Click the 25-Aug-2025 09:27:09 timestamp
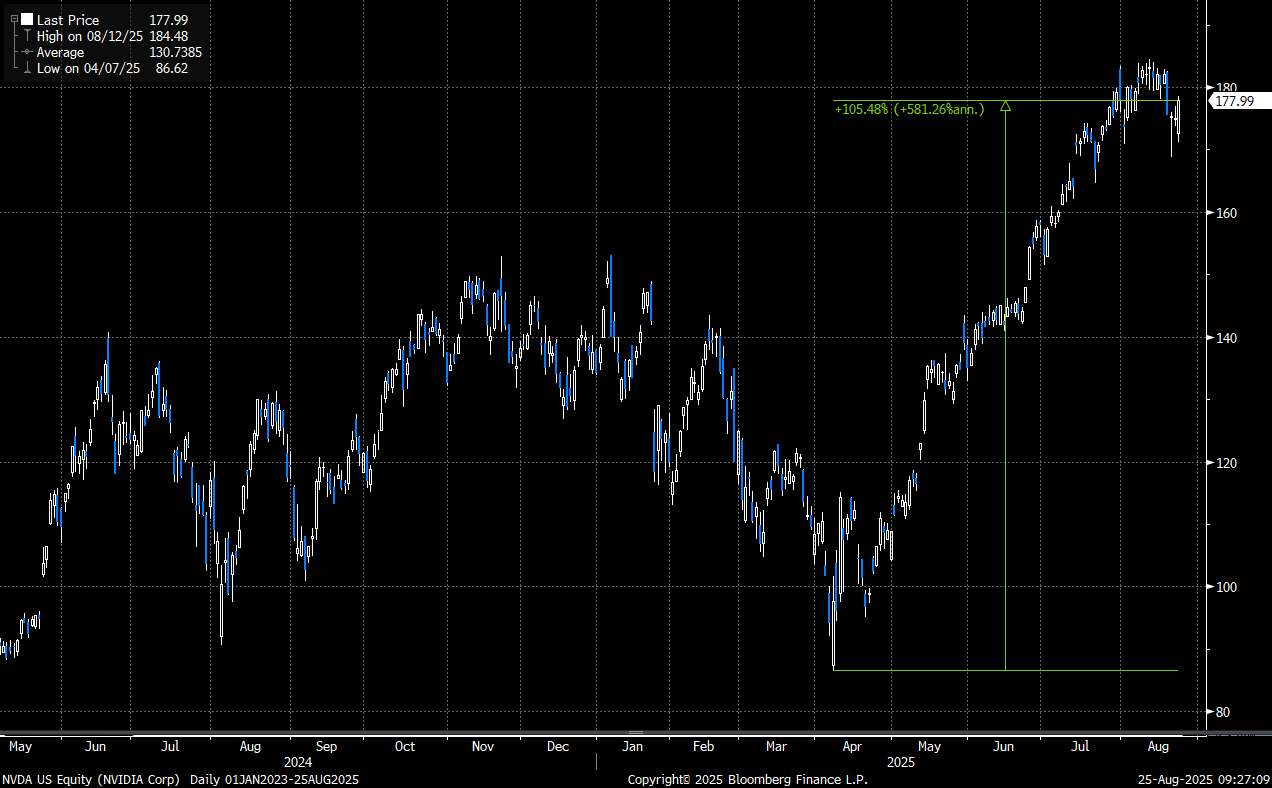 [1203, 779]
